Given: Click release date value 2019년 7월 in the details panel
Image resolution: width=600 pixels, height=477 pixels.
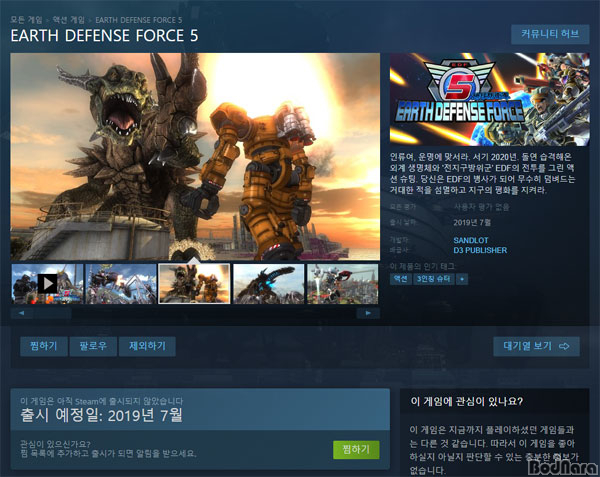Looking at the screenshot, I should pyautogui.click(x=472, y=223).
